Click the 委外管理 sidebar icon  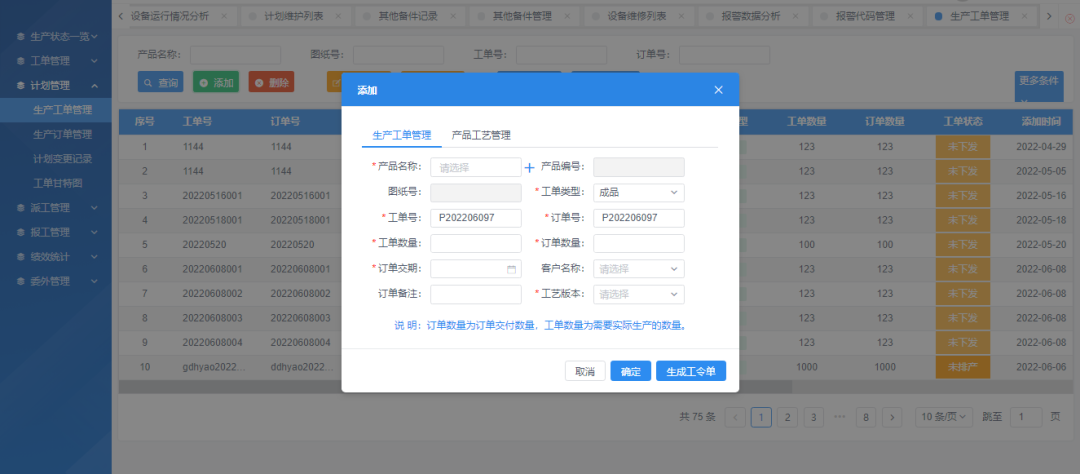(21, 281)
